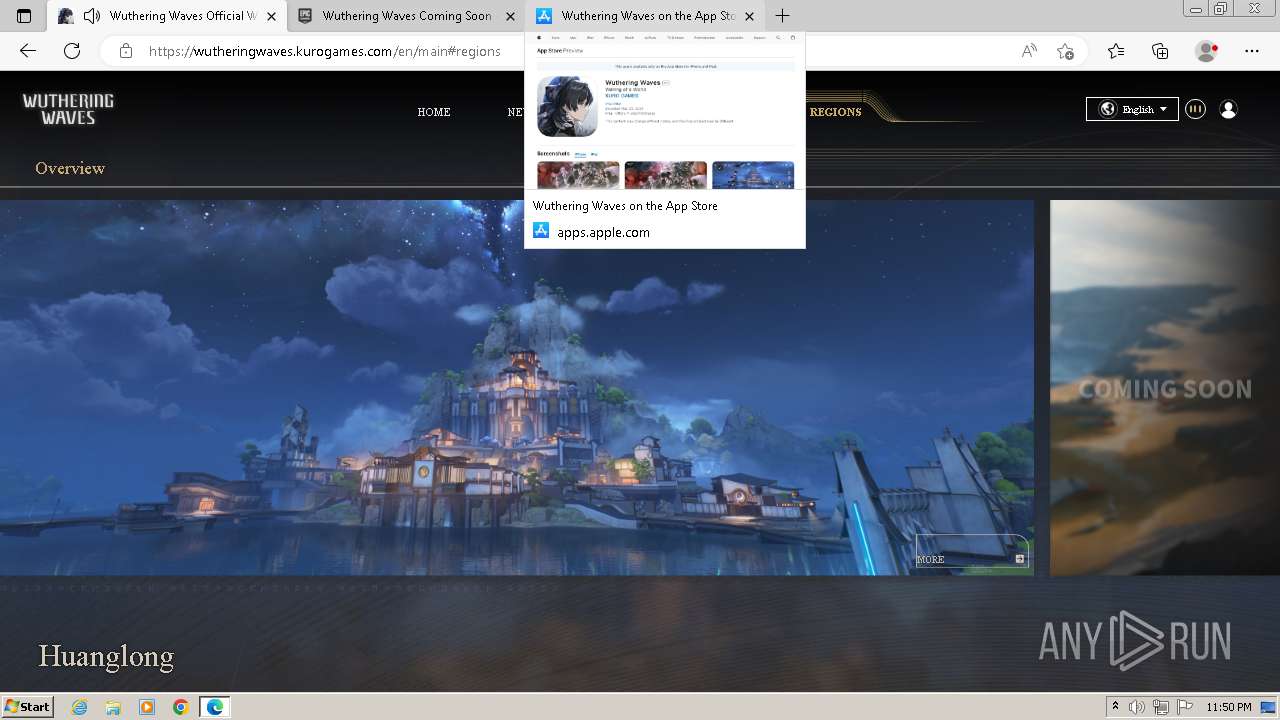Open Edge settings and more menu

[x=1252, y=51]
